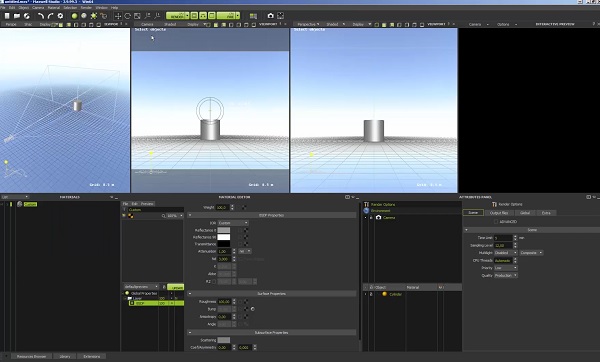This screenshot has height=362, width=600.
Task: Open the Window menu in the menu bar
Action: (x=101, y=8)
